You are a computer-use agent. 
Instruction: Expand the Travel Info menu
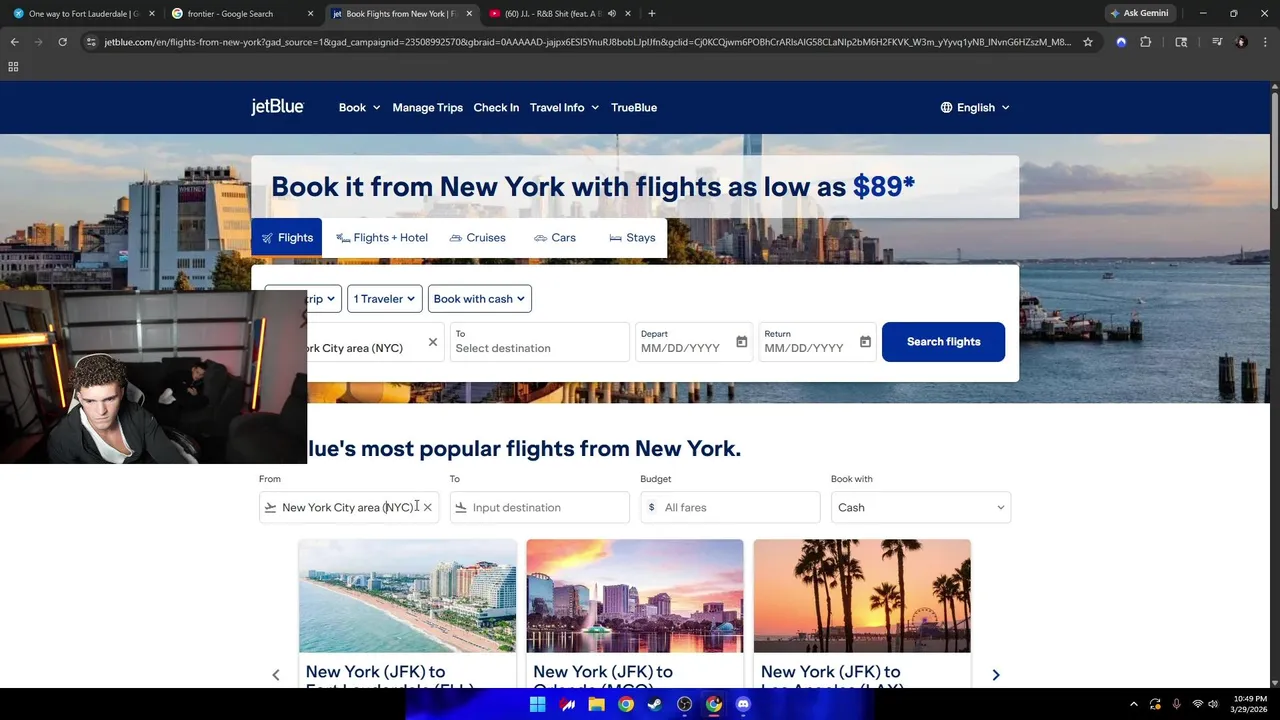(564, 107)
